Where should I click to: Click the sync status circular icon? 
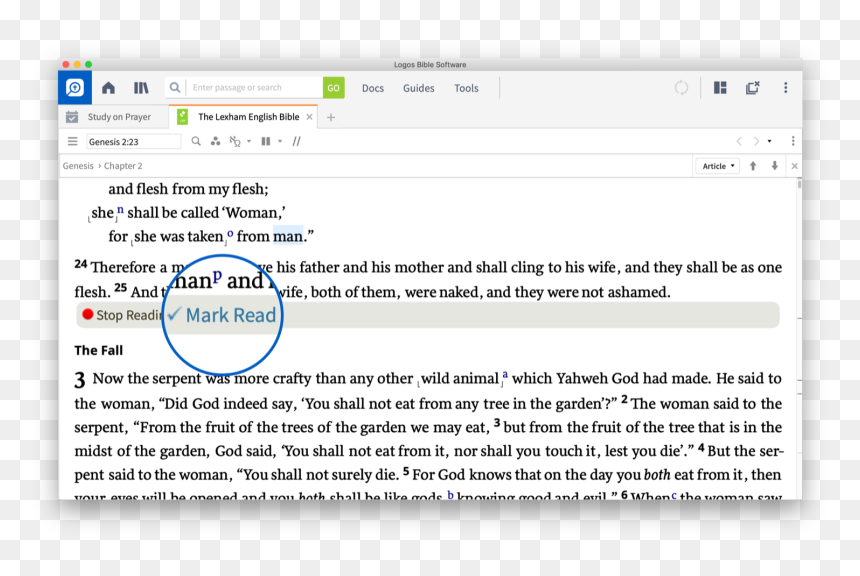(x=681, y=88)
